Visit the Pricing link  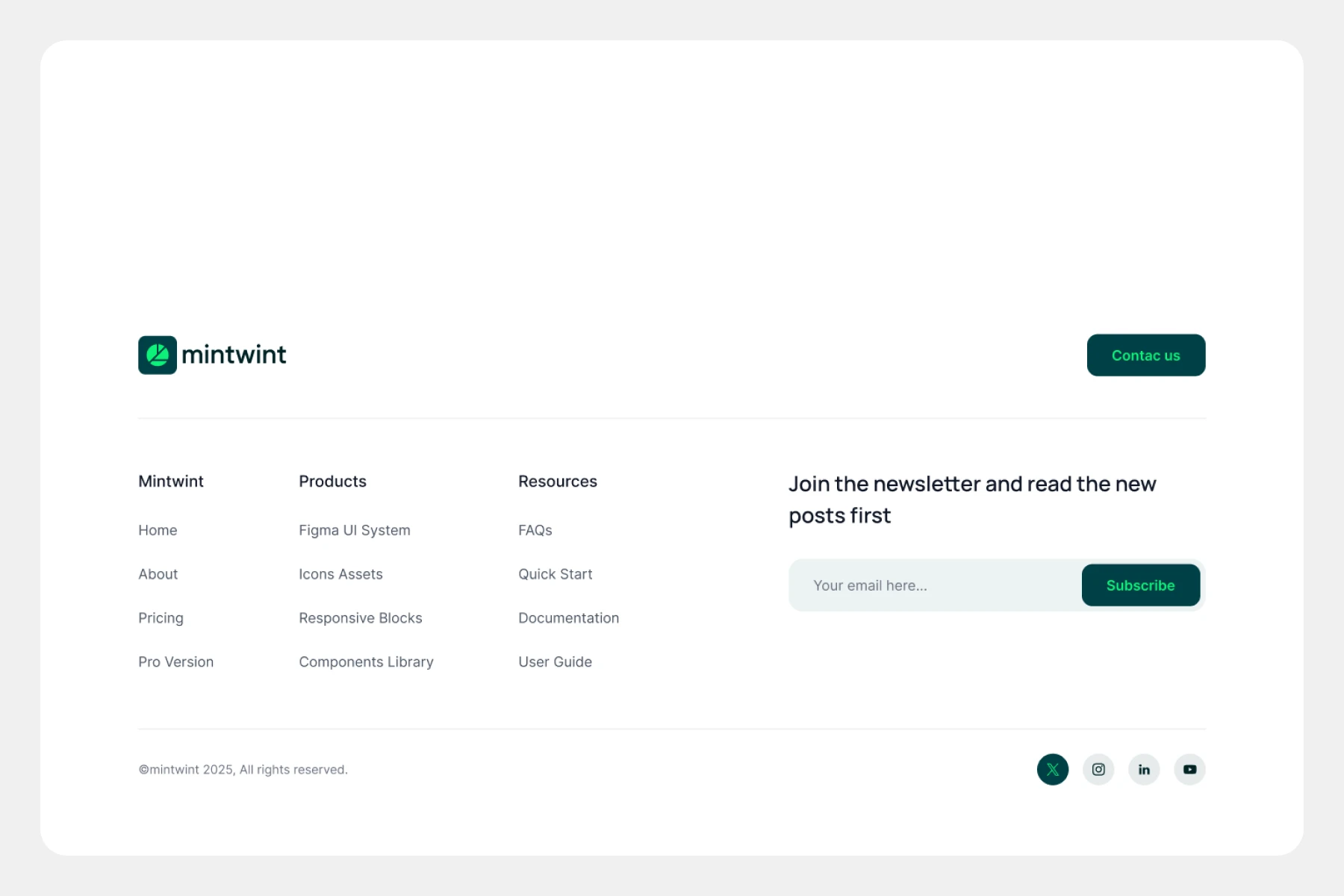tap(161, 618)
